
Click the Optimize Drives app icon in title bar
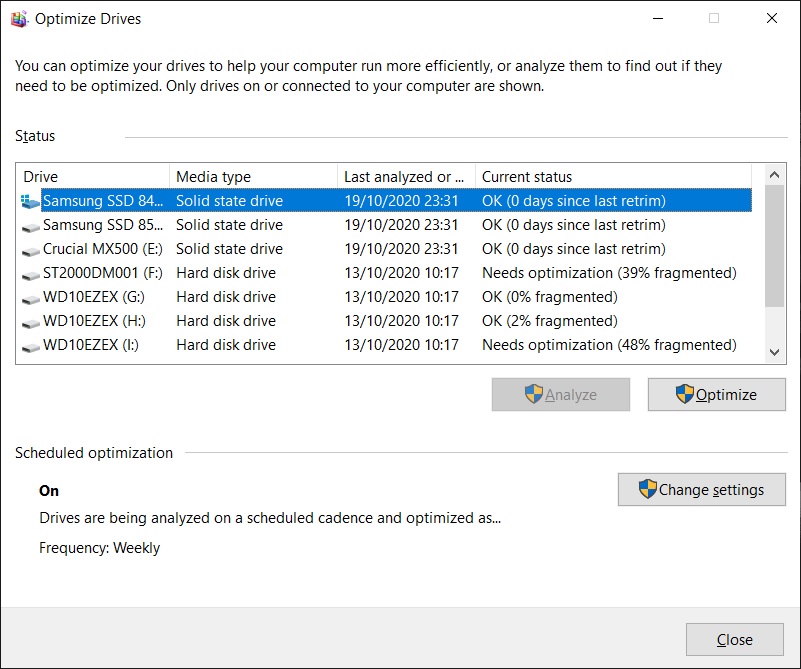tap(18, 18)
